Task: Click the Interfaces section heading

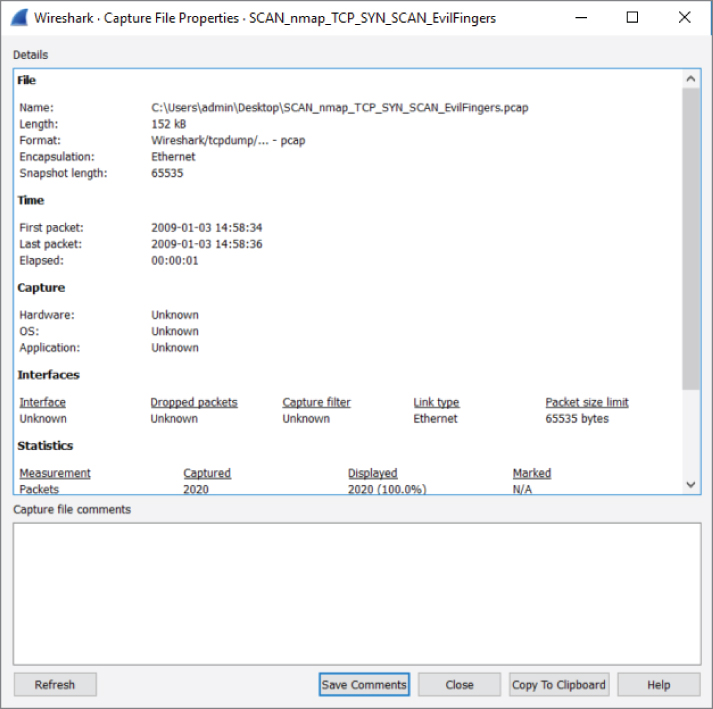Action: click(49, 375)
